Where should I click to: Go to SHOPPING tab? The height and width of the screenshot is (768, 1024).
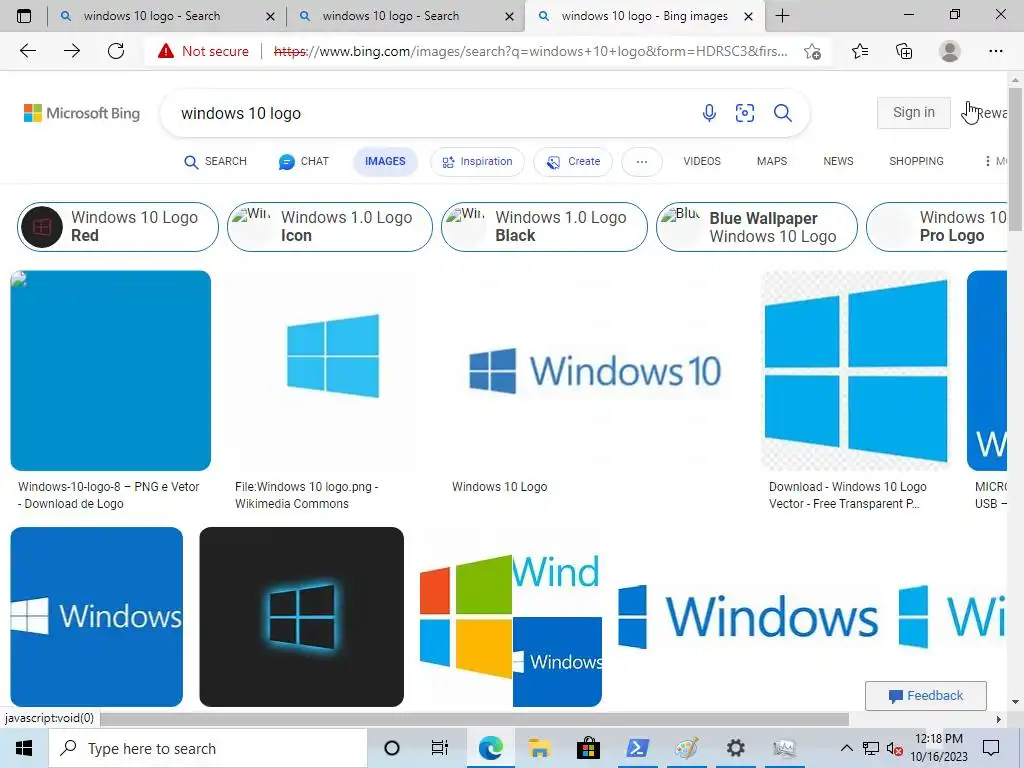916,161
